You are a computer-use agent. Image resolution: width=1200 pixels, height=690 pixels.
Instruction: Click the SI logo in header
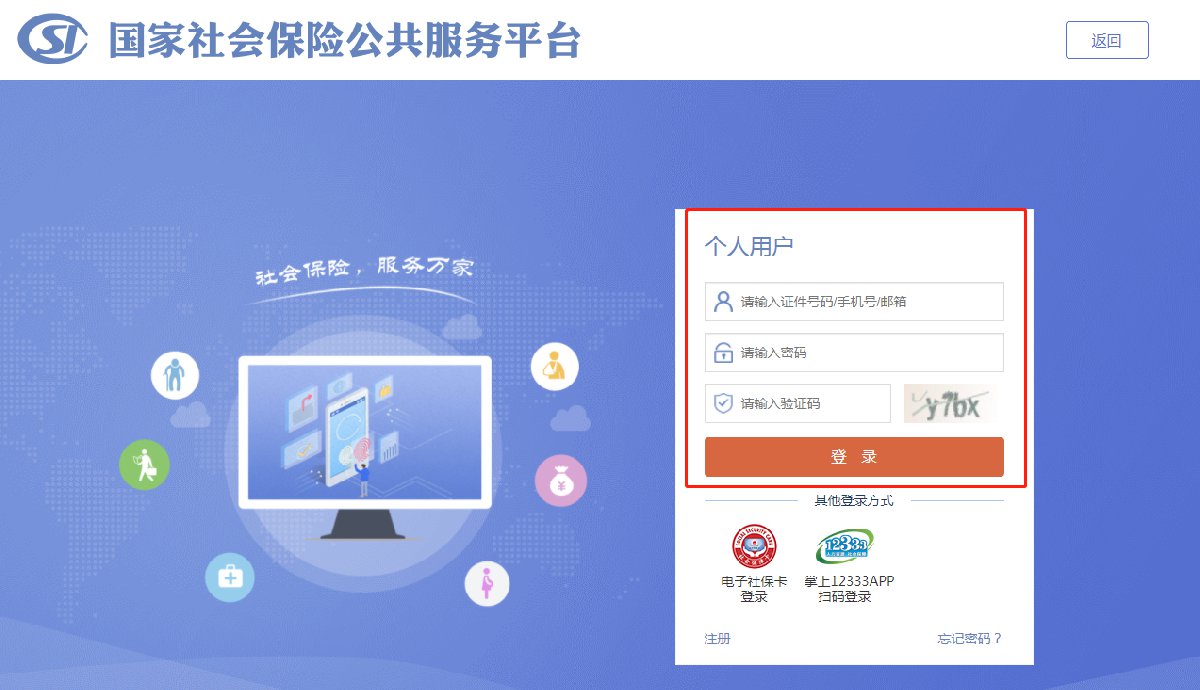pyautogui.click(x=54, y=40)
